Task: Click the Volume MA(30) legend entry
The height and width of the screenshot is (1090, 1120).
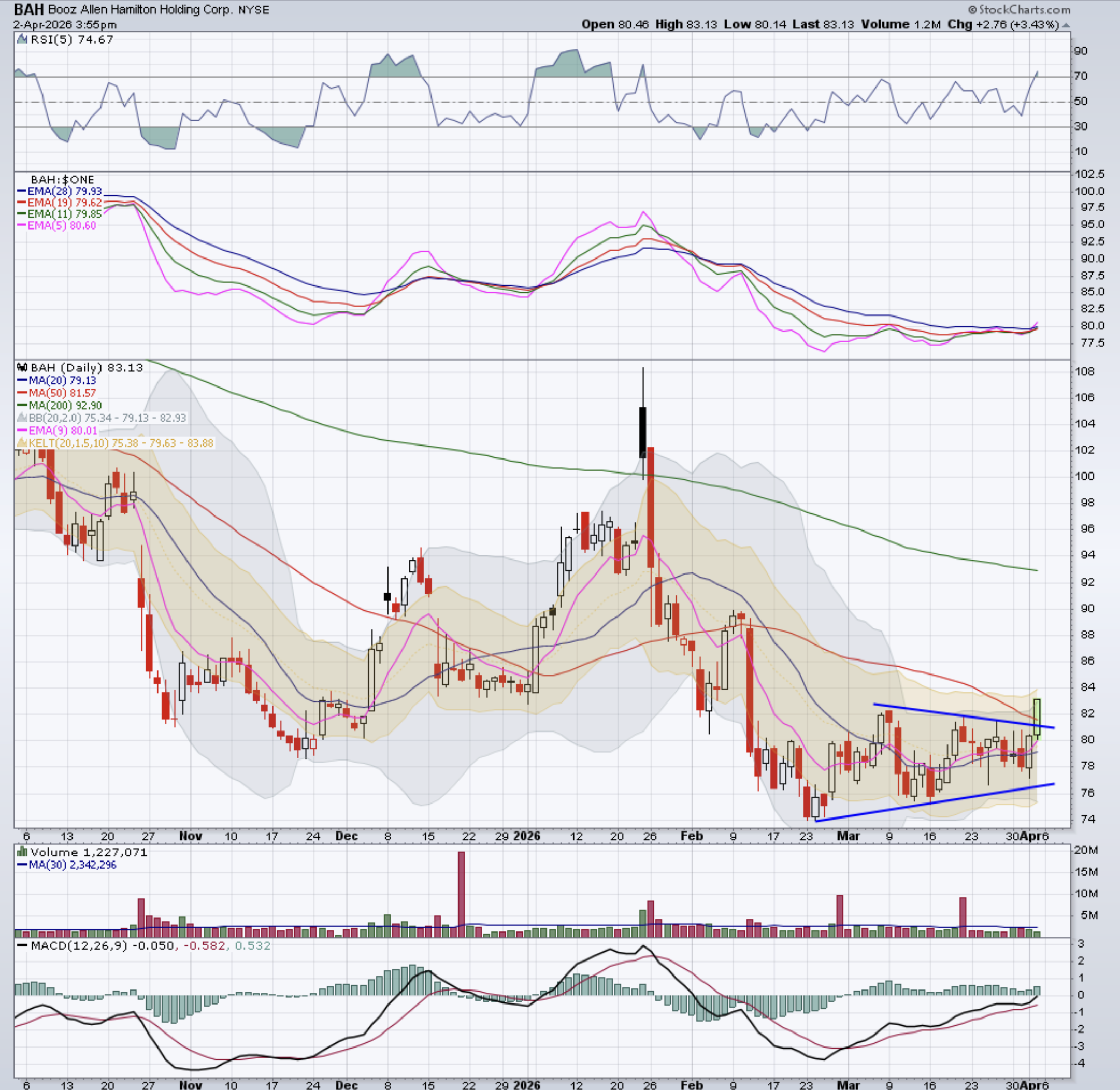Action: (71, 865)
